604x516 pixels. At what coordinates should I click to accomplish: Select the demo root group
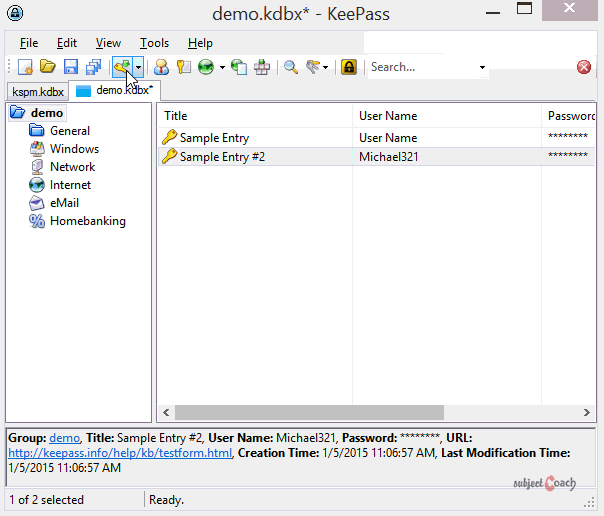(47, 113)
